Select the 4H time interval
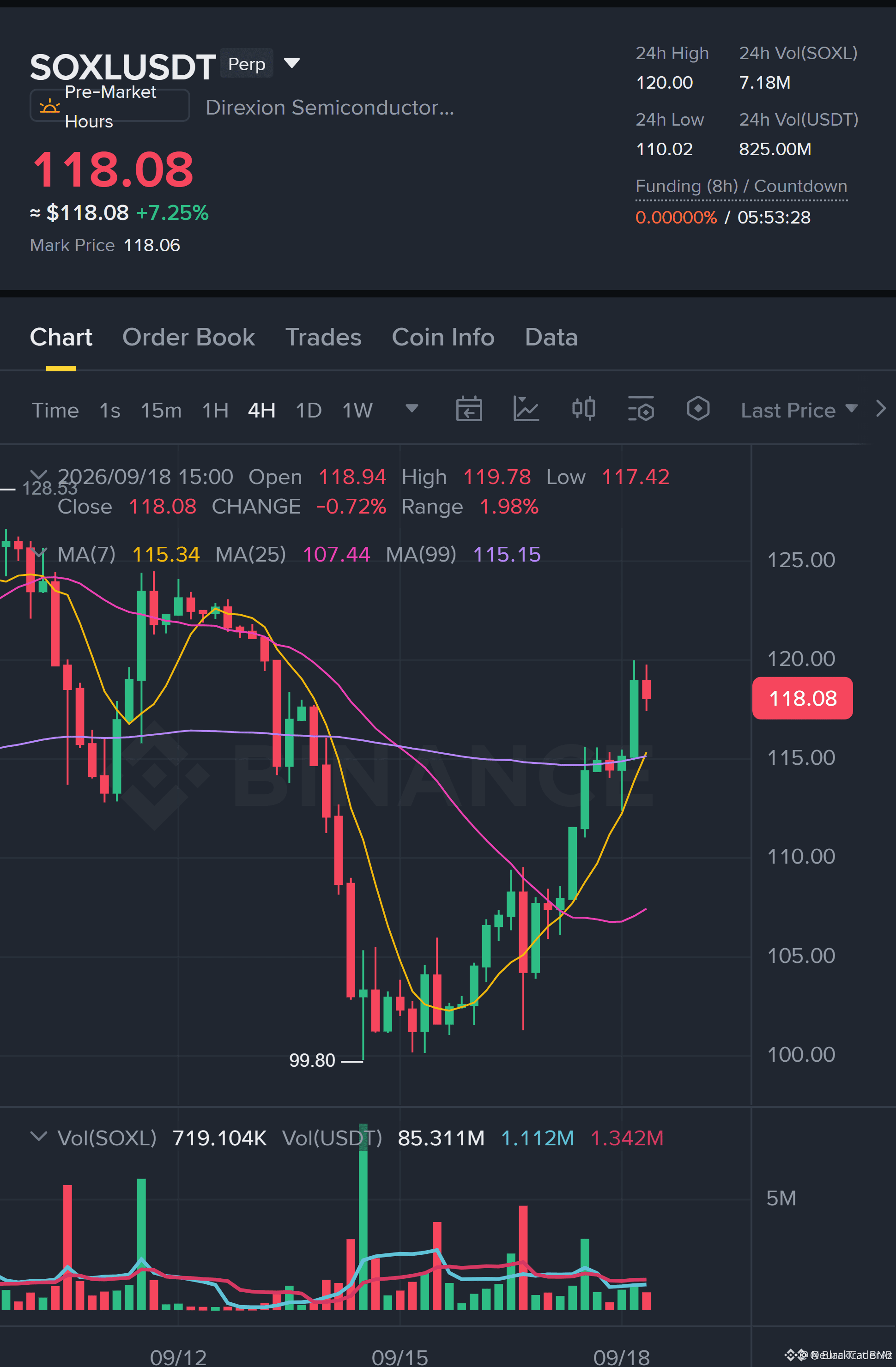896x1367 pixels. [x=261, y=410]
